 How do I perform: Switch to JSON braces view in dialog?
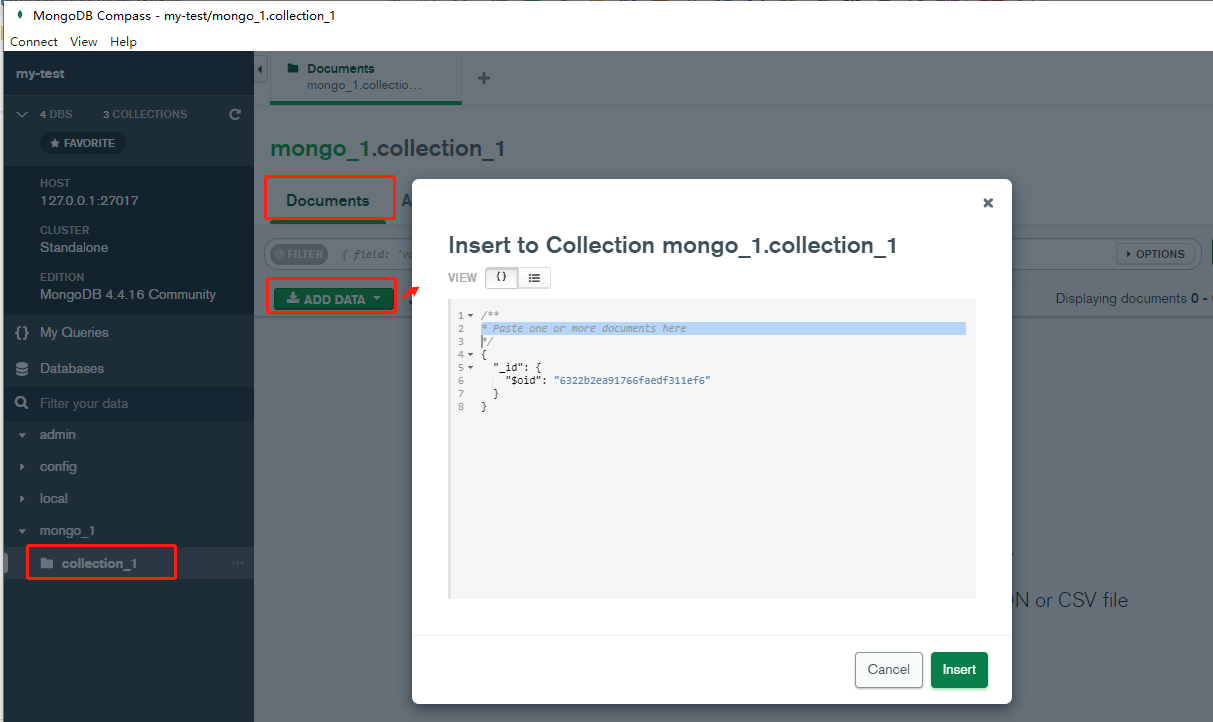[x=502, y=277]
